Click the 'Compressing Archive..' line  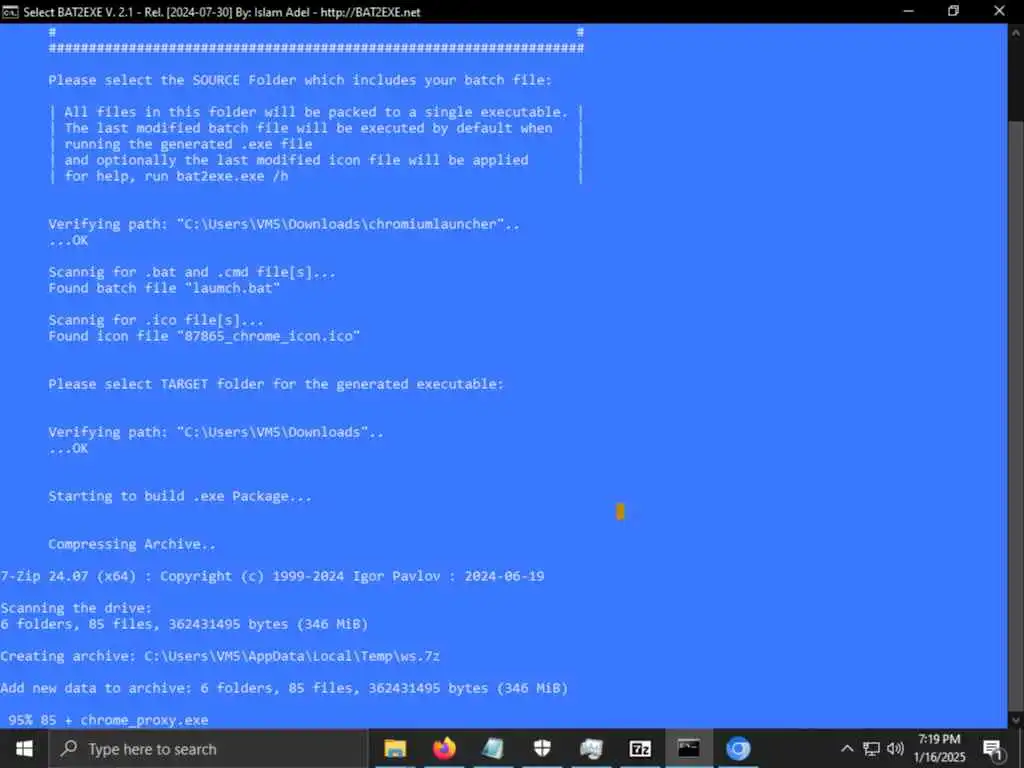tap(131, 544)
